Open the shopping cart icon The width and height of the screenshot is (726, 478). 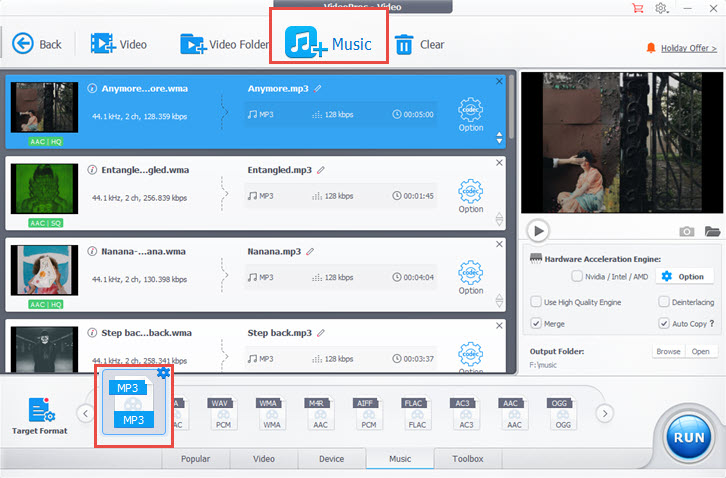tap(638, 8)
